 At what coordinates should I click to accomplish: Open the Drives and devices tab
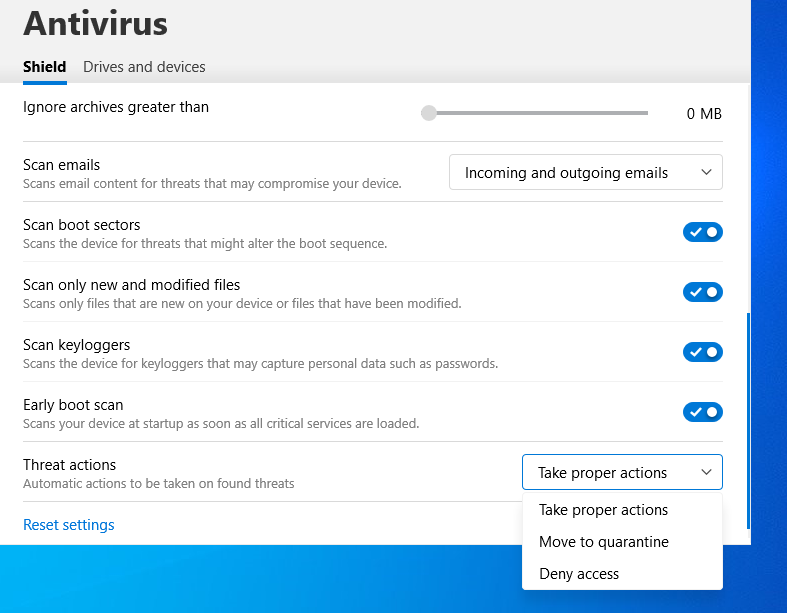click(144, 67)
